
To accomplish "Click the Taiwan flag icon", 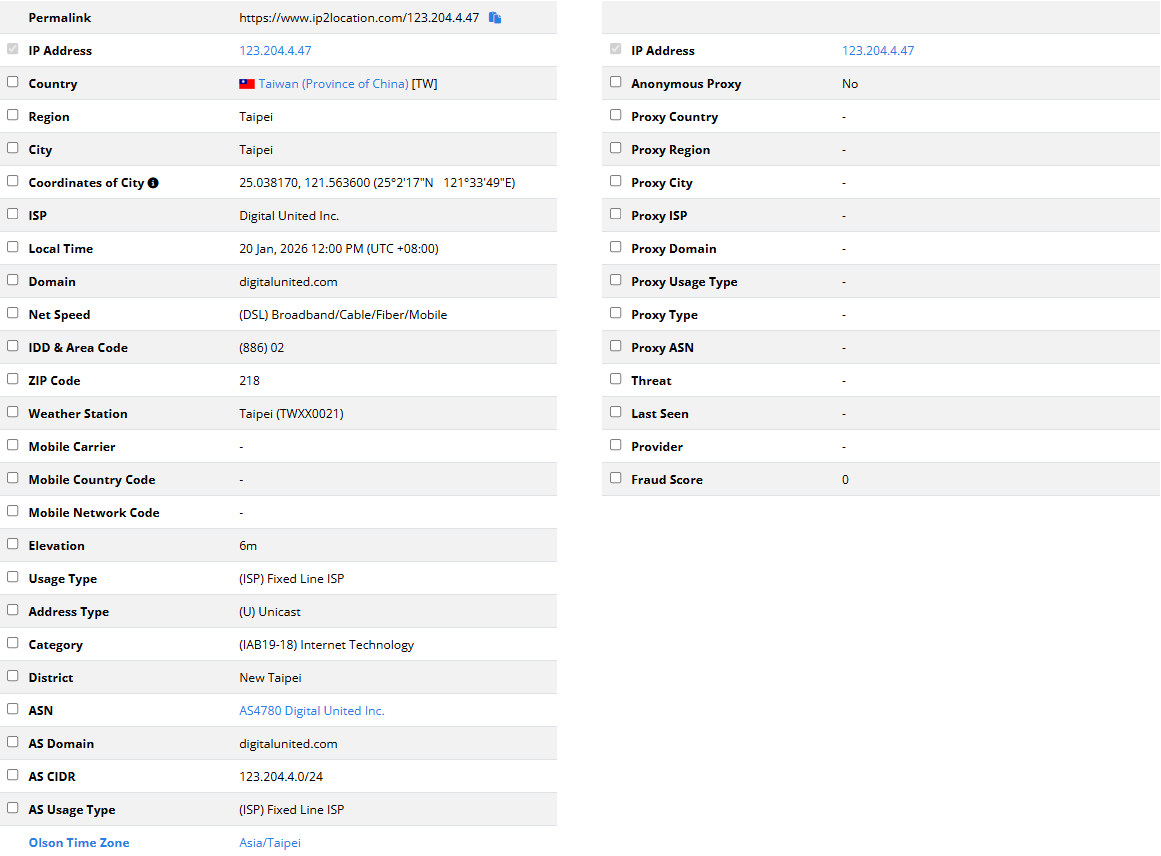I will pos(247,84).
